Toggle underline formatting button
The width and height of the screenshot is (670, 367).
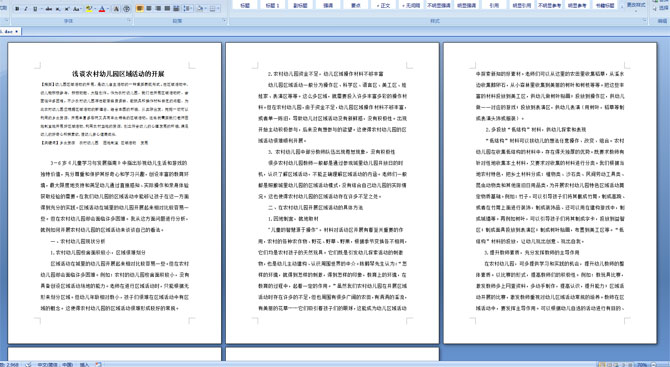coord(35,9)
